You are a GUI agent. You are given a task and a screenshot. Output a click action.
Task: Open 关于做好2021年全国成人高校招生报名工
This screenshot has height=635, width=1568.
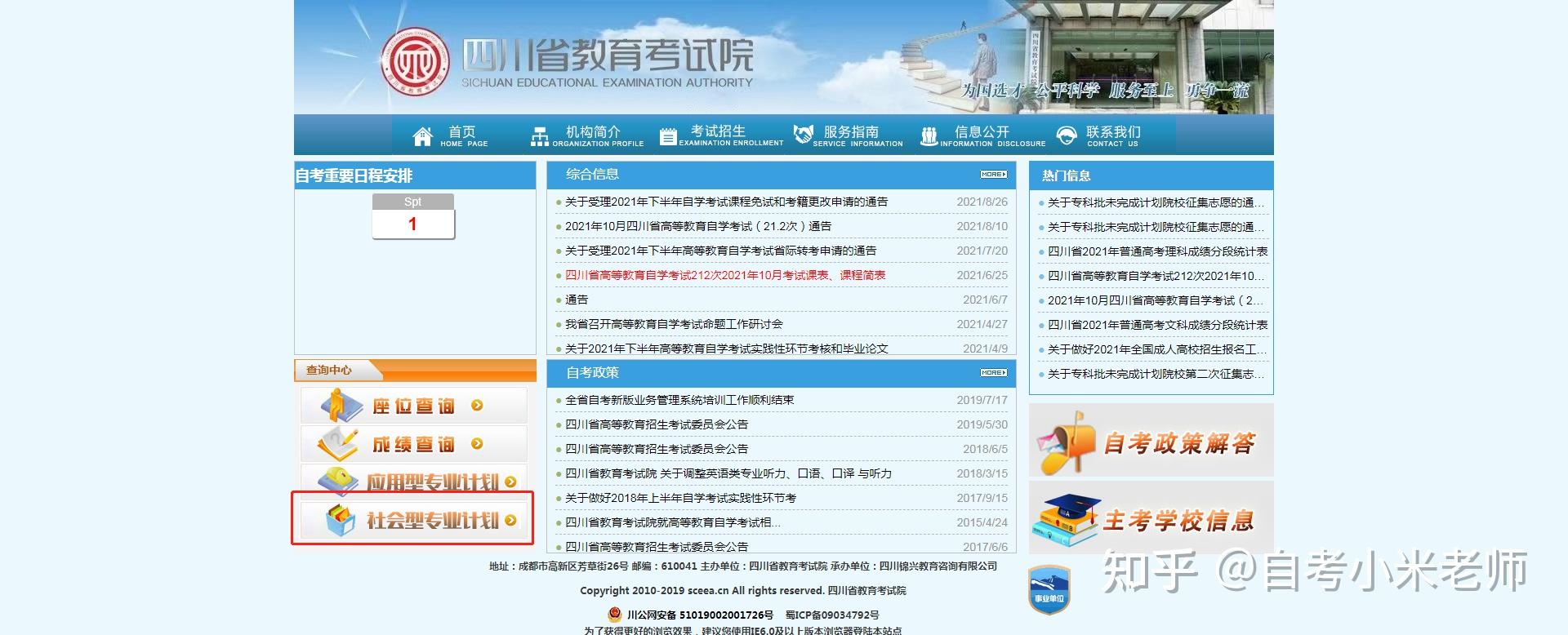coord(1157,349)
